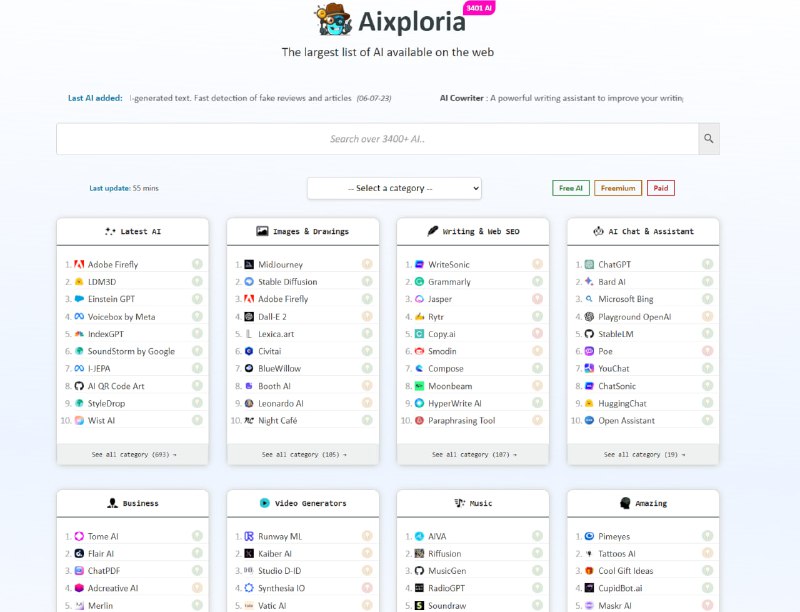Image resolution: width=800 pixels, height=612 pixels.
Task: Click the 3401 AI counter badge
Action: coord(479,8)
